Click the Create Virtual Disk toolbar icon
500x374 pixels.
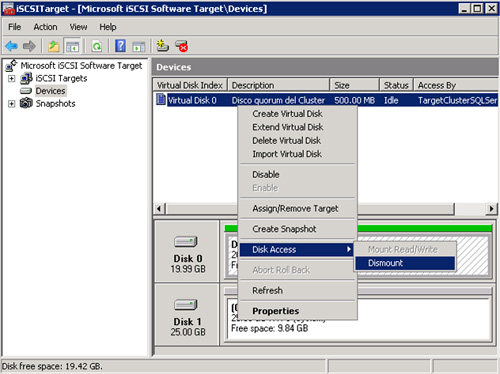click(163, 46)
